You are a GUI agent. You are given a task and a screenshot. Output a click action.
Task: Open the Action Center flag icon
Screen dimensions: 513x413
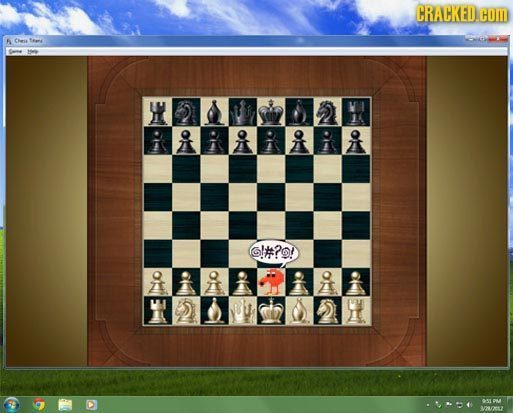coord(448,405)
